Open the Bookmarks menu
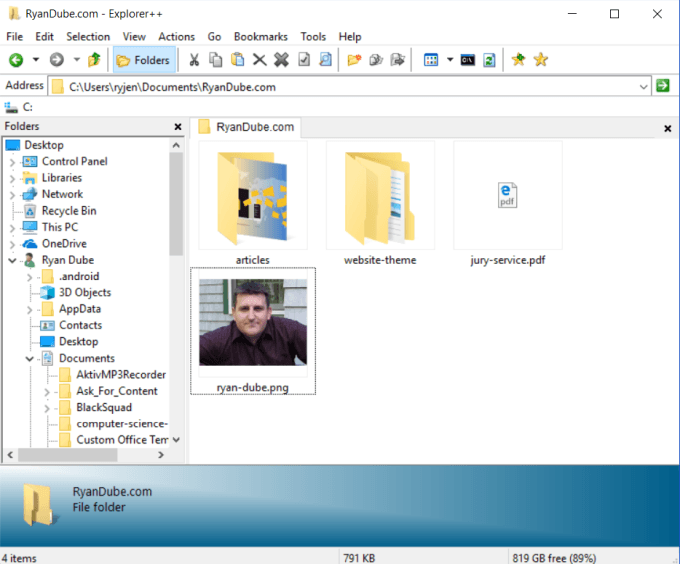This screenshot has width=680, height=564. point(261,37)
